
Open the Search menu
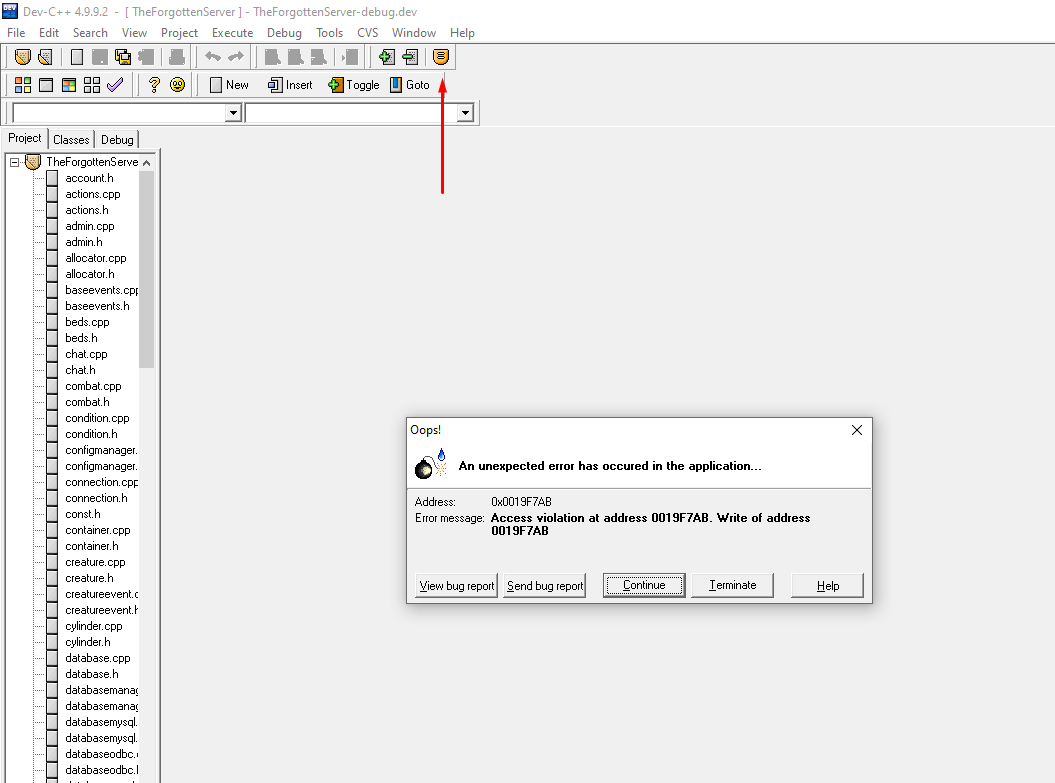coord(90,33)
